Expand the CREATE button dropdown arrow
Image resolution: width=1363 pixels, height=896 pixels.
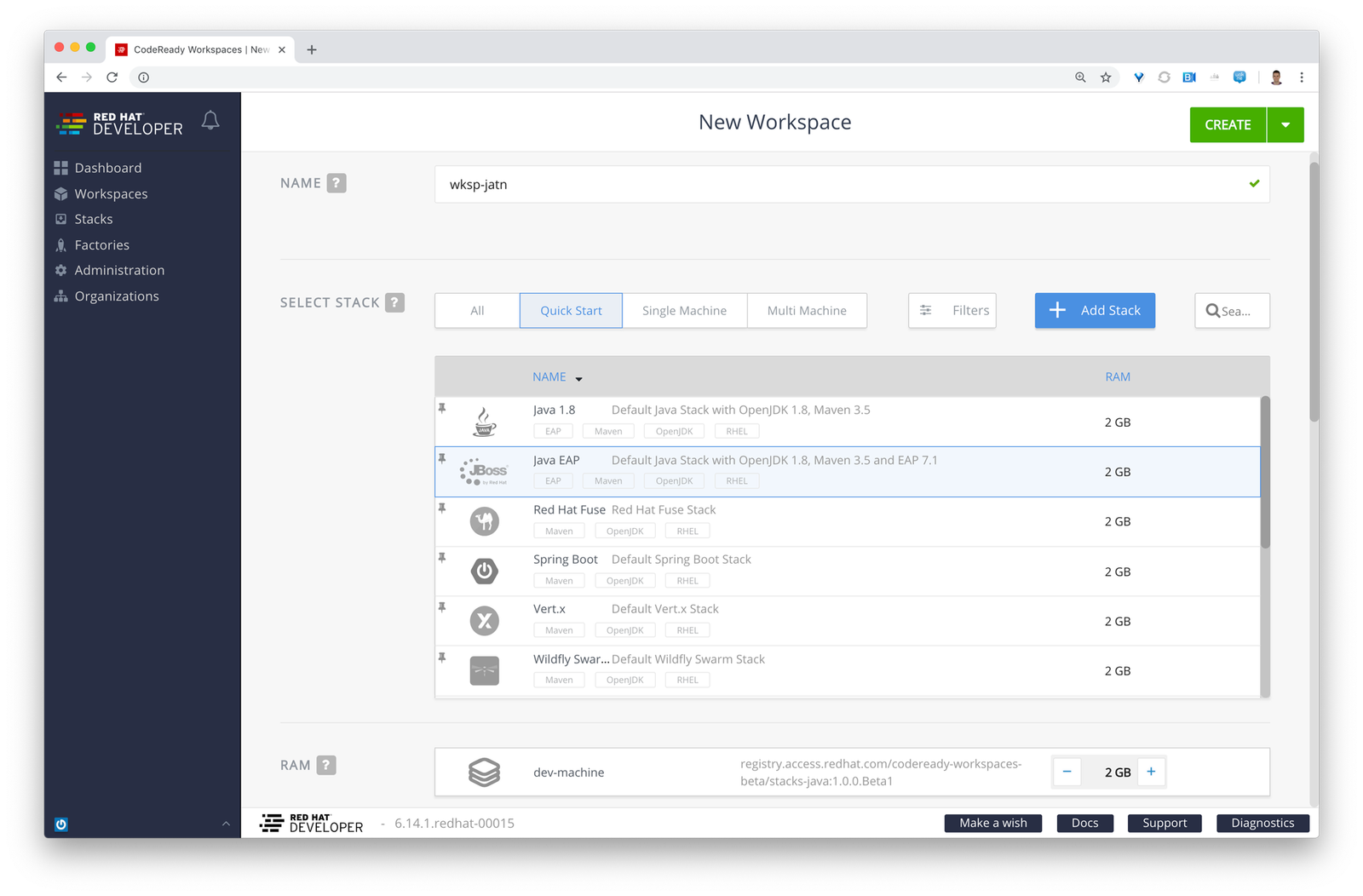pos(1285,125)
